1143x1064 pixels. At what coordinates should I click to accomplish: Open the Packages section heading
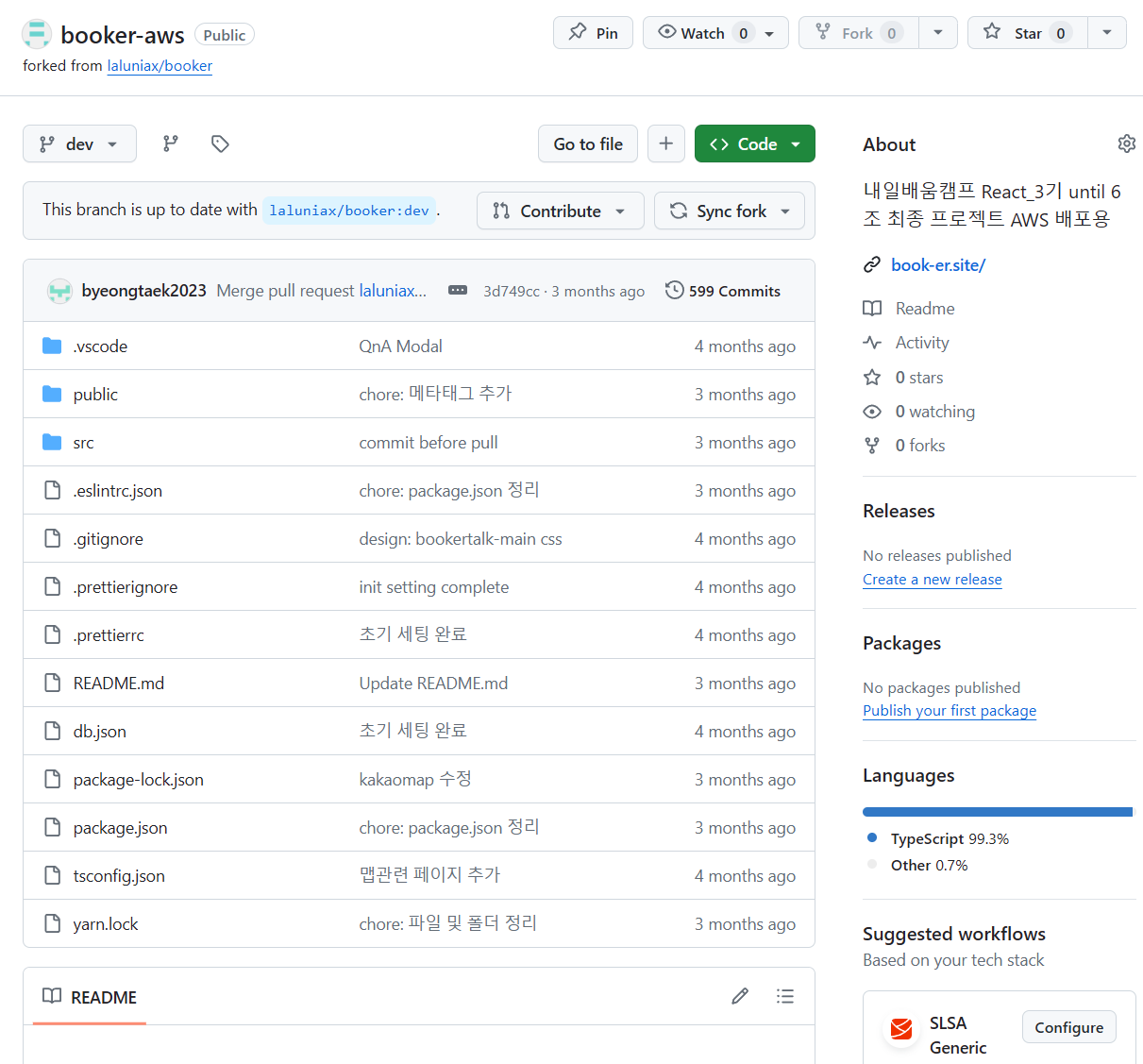point(901,643)
